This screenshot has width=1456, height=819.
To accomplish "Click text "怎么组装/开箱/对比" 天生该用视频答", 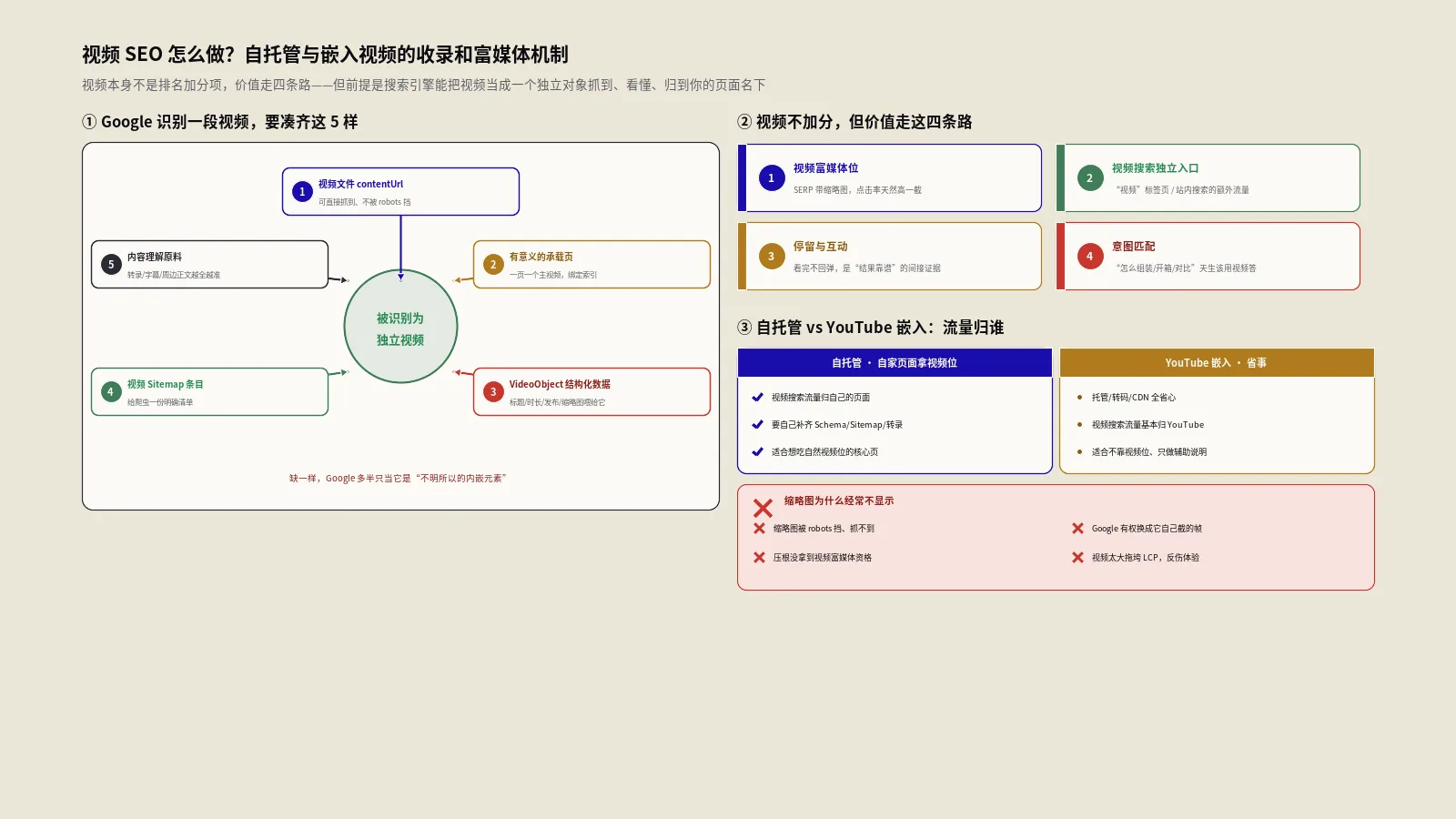I will point(1185,268).
